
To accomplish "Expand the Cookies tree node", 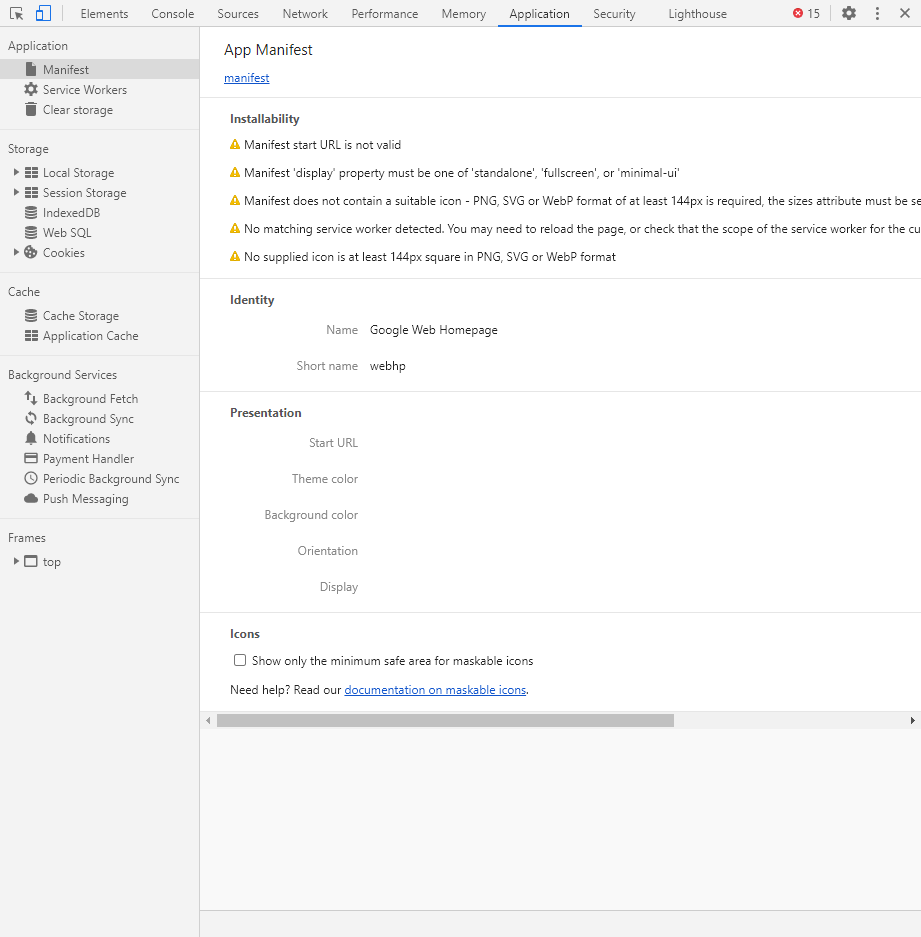I will [x=16, y=253].
